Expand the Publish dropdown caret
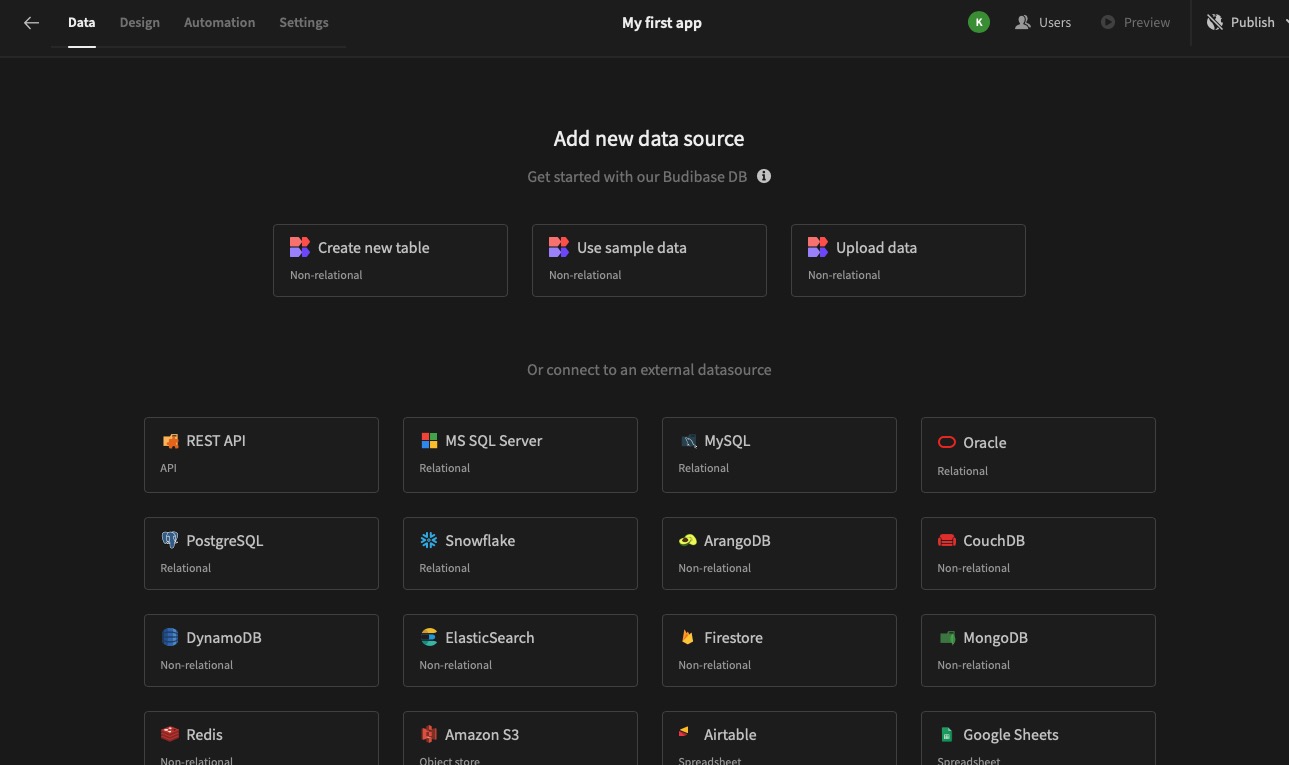 tap(1283, 22)
